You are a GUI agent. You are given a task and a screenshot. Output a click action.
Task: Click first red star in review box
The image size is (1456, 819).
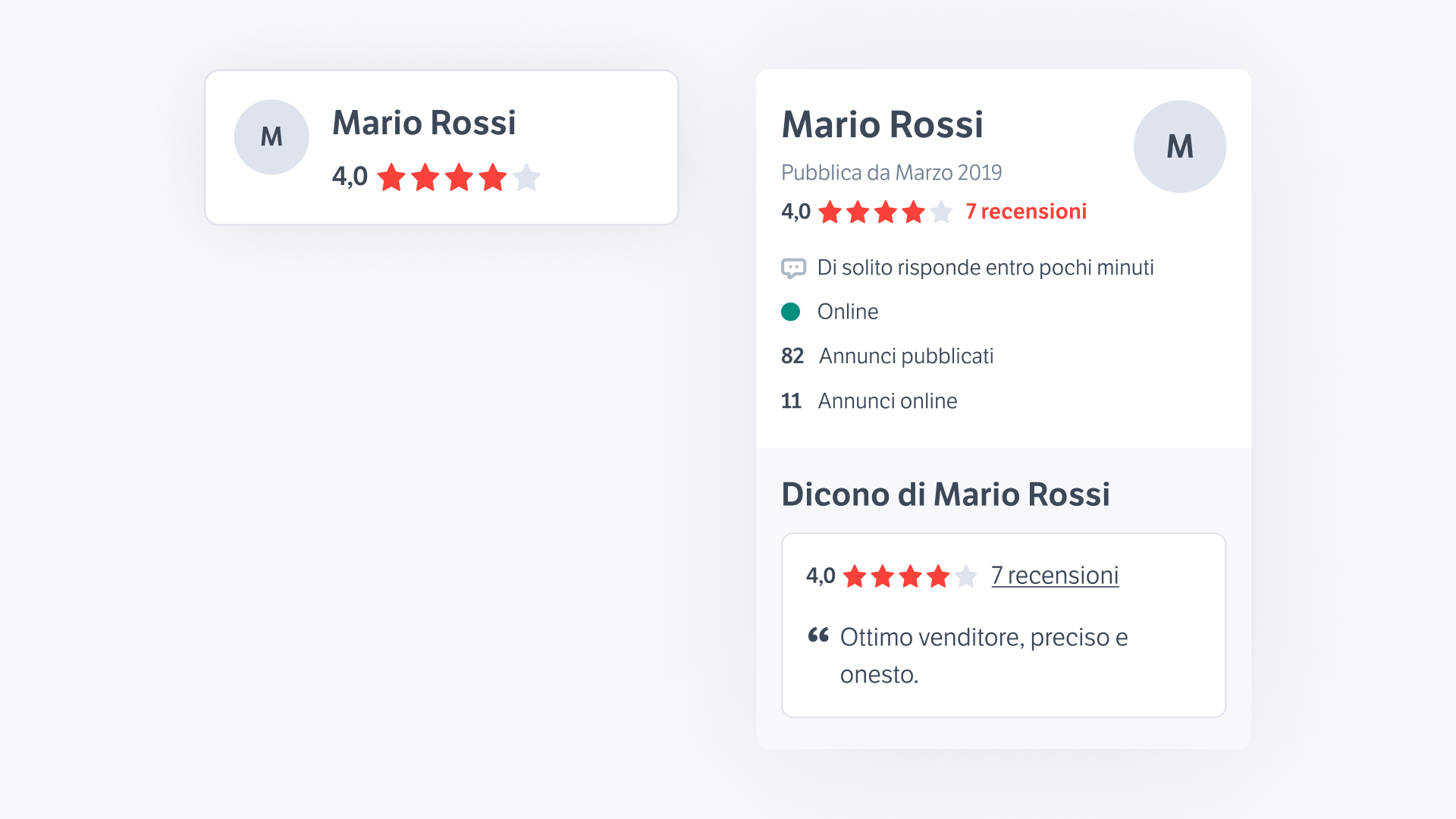855,576
